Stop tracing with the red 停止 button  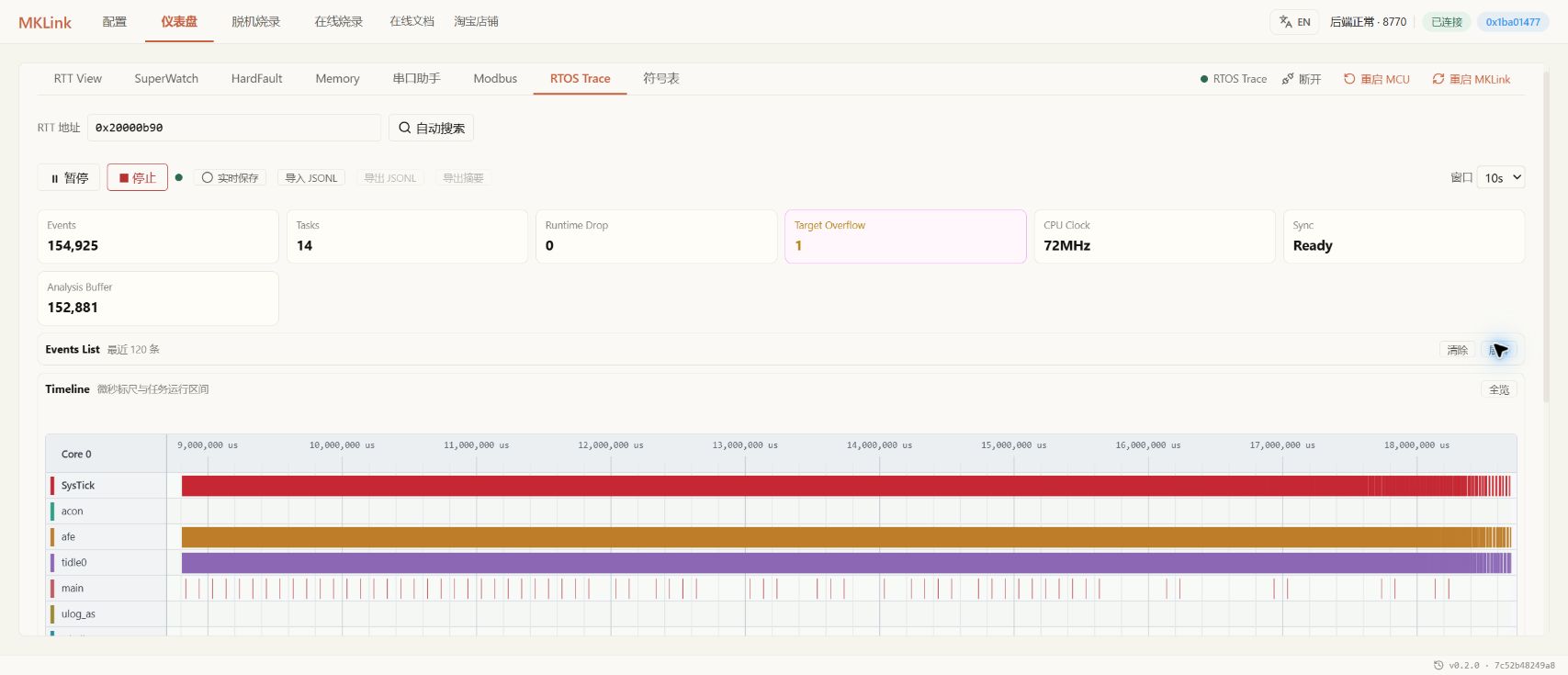tap(137, 178)
